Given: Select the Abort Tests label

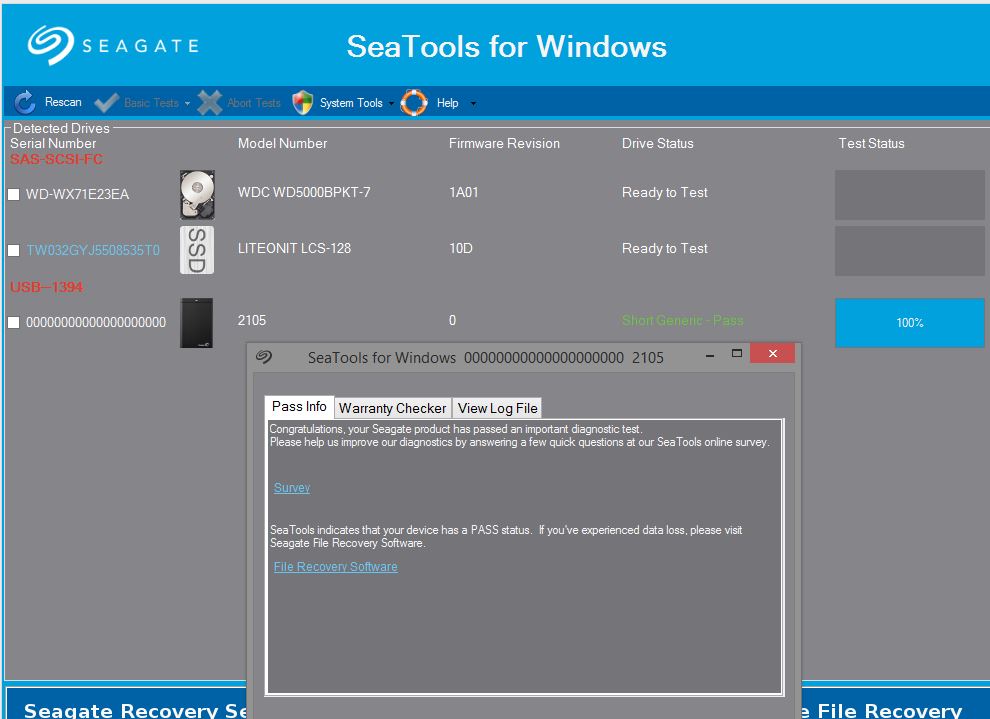Looking at the screenshot, I should click(x=254, y=103).
